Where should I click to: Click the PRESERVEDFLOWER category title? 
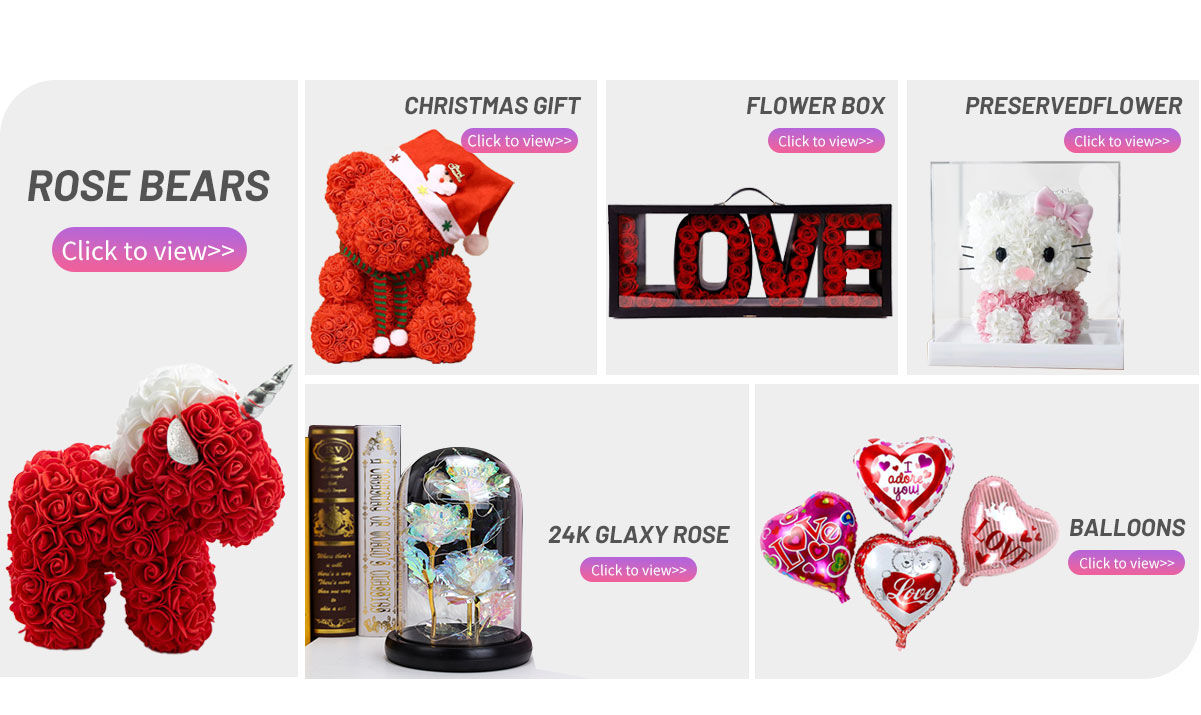coord(1073,106)
